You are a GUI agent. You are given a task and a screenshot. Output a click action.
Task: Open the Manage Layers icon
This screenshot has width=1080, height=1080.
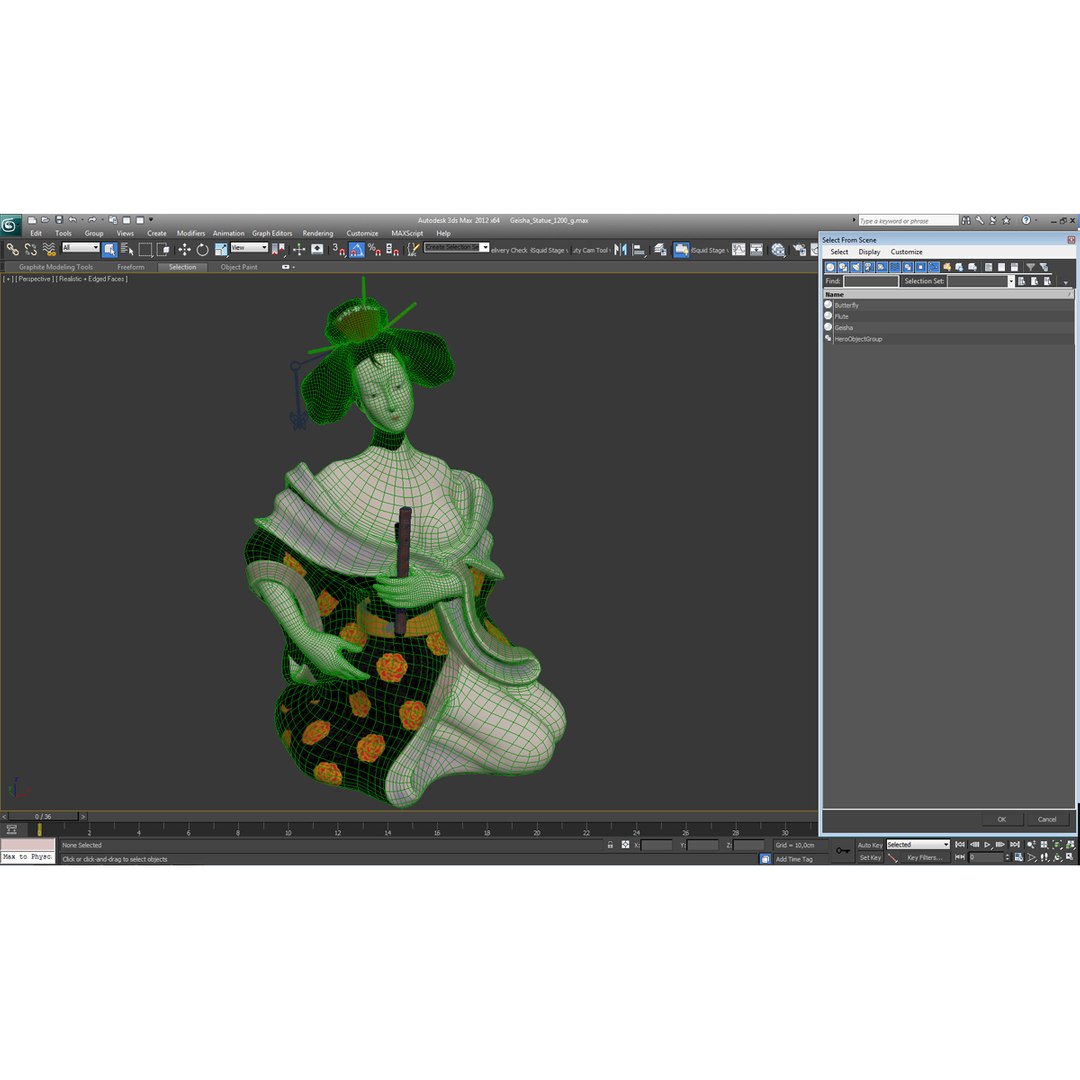(x=661, y=249)
